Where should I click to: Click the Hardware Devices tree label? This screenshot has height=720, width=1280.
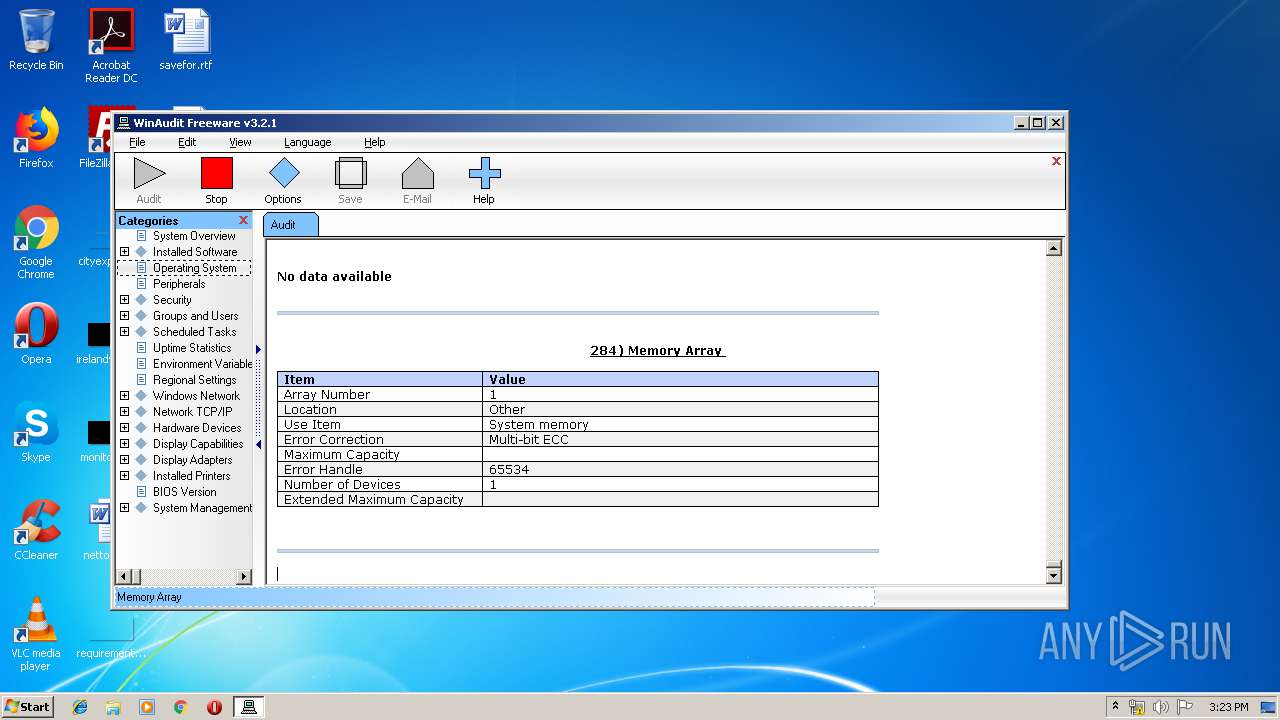point(197,428)
